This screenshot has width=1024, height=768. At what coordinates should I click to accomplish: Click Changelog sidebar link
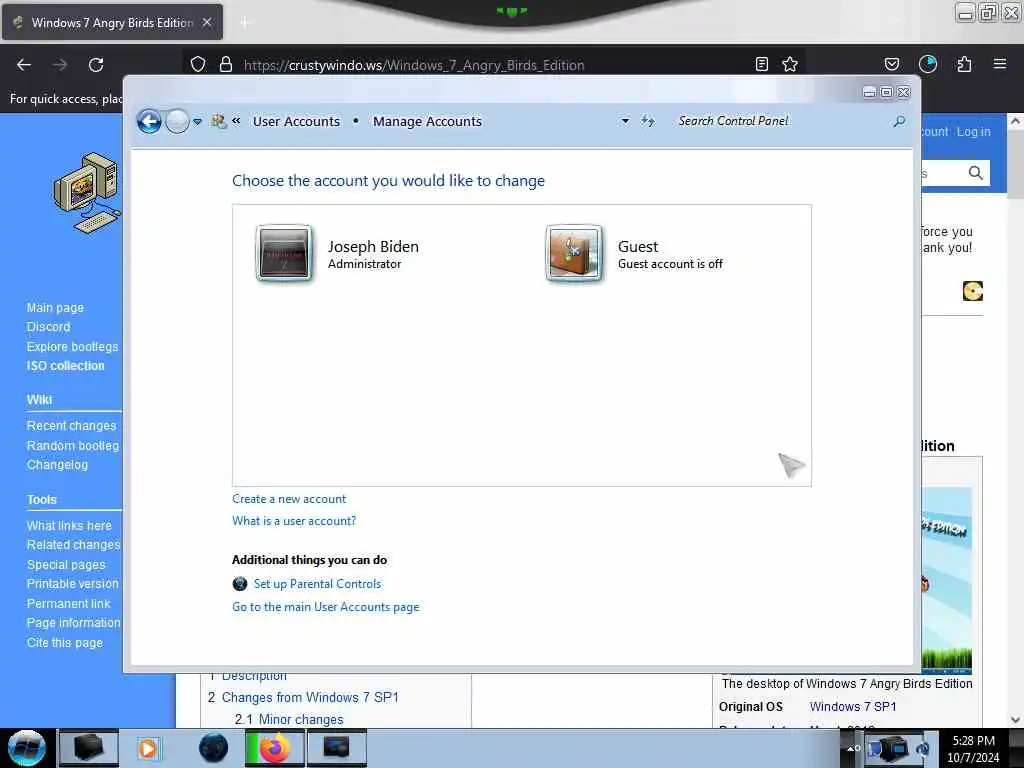[x=57, y=465]
